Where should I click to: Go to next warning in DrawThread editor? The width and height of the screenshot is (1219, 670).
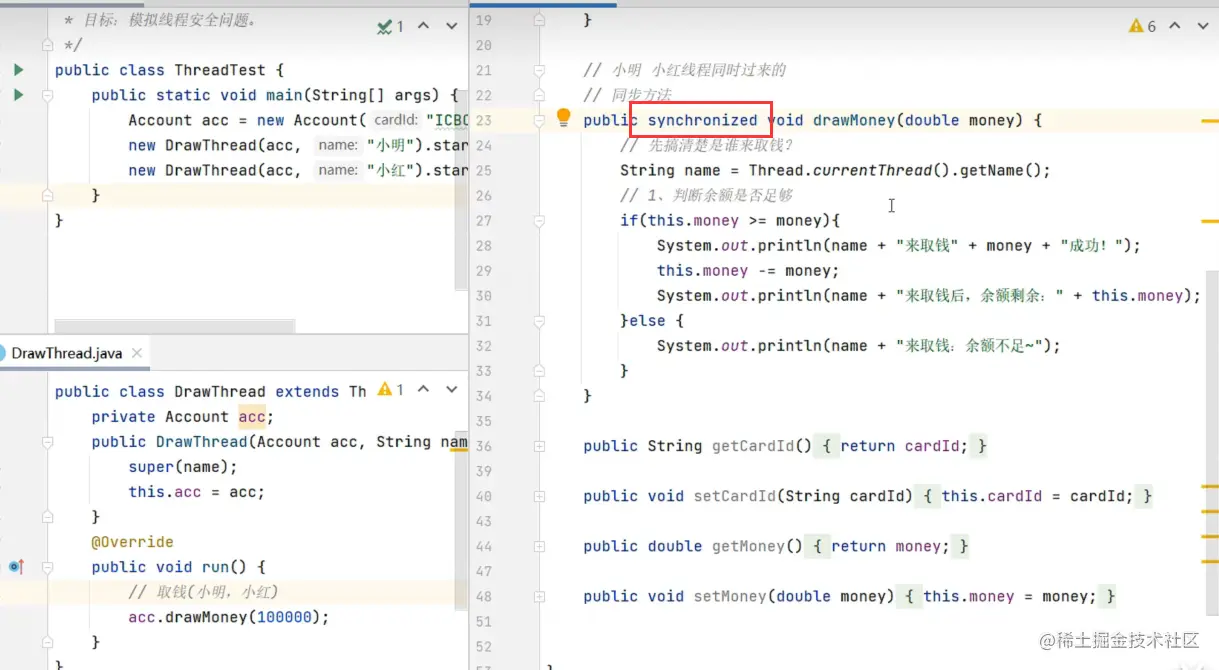(451, 389)
